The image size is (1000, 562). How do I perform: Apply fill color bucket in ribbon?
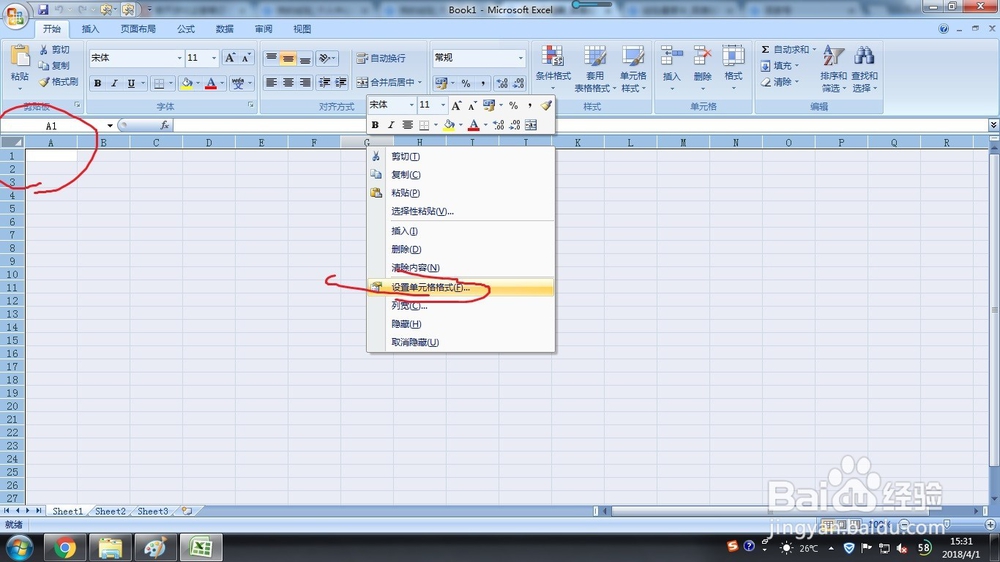187,83
